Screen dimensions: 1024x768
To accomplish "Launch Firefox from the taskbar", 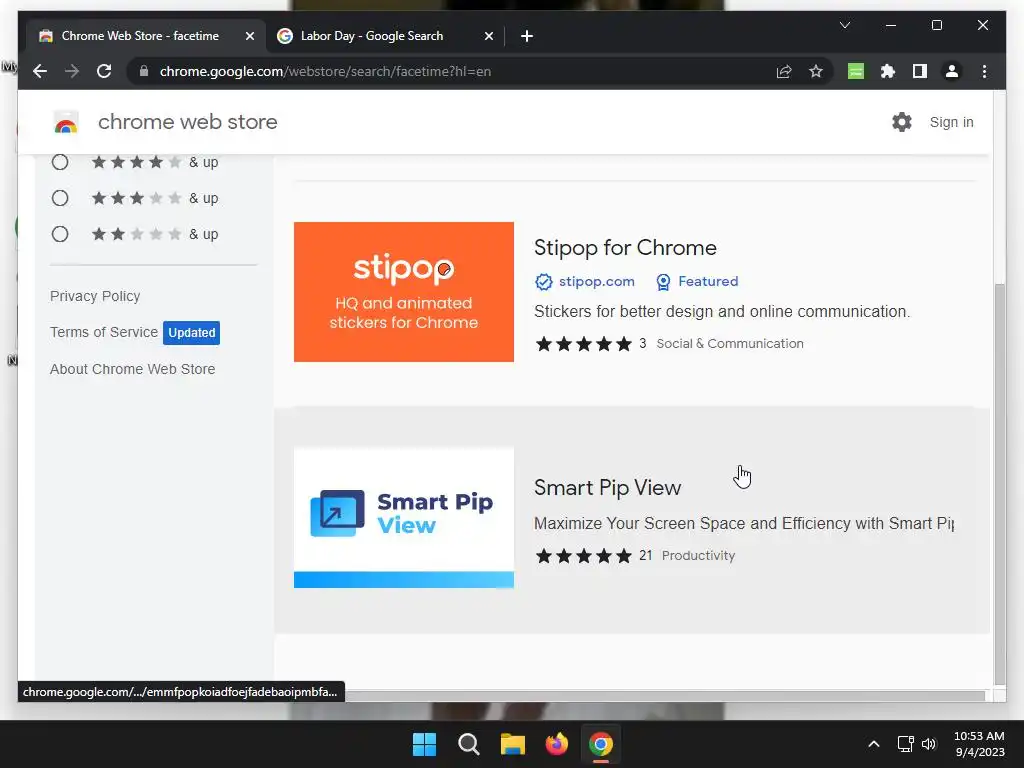I will pos(556,744).
